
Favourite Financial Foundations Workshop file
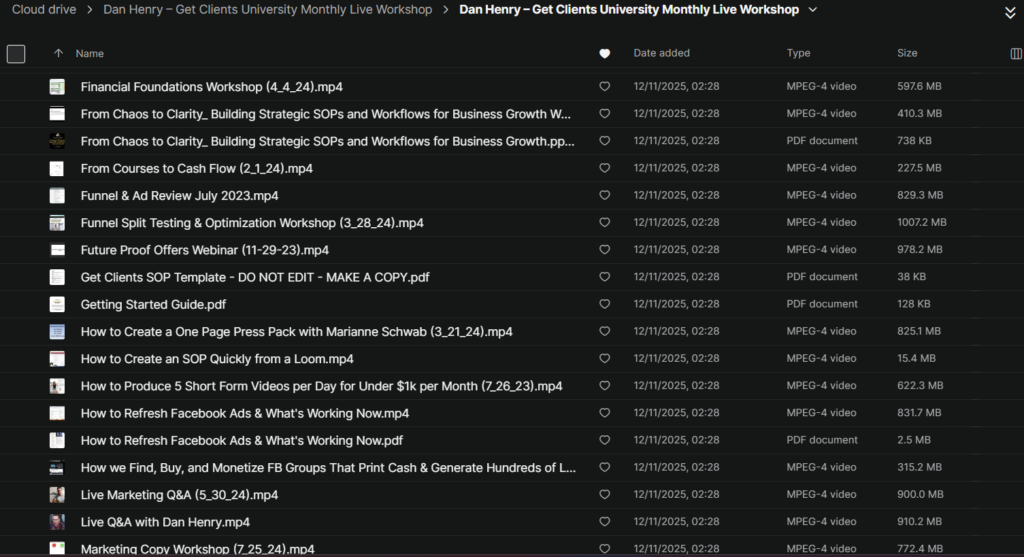[x=605, y=86]
